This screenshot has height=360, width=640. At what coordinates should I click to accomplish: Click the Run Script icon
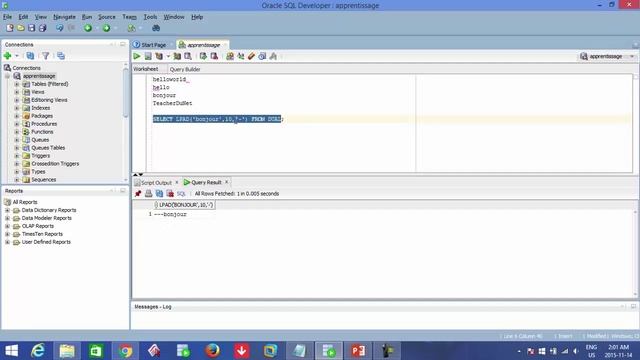[x=148, y=56]
